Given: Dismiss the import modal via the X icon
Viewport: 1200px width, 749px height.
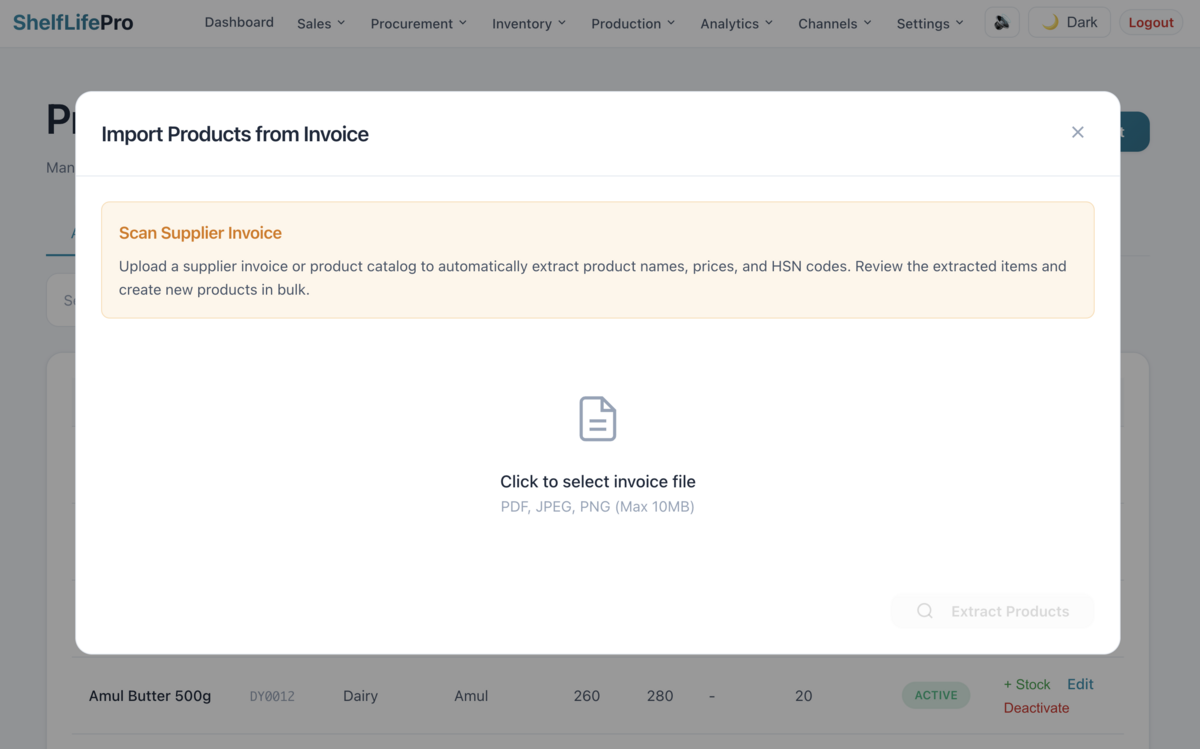Looking at the screenshot, I should pos(1078,132).
